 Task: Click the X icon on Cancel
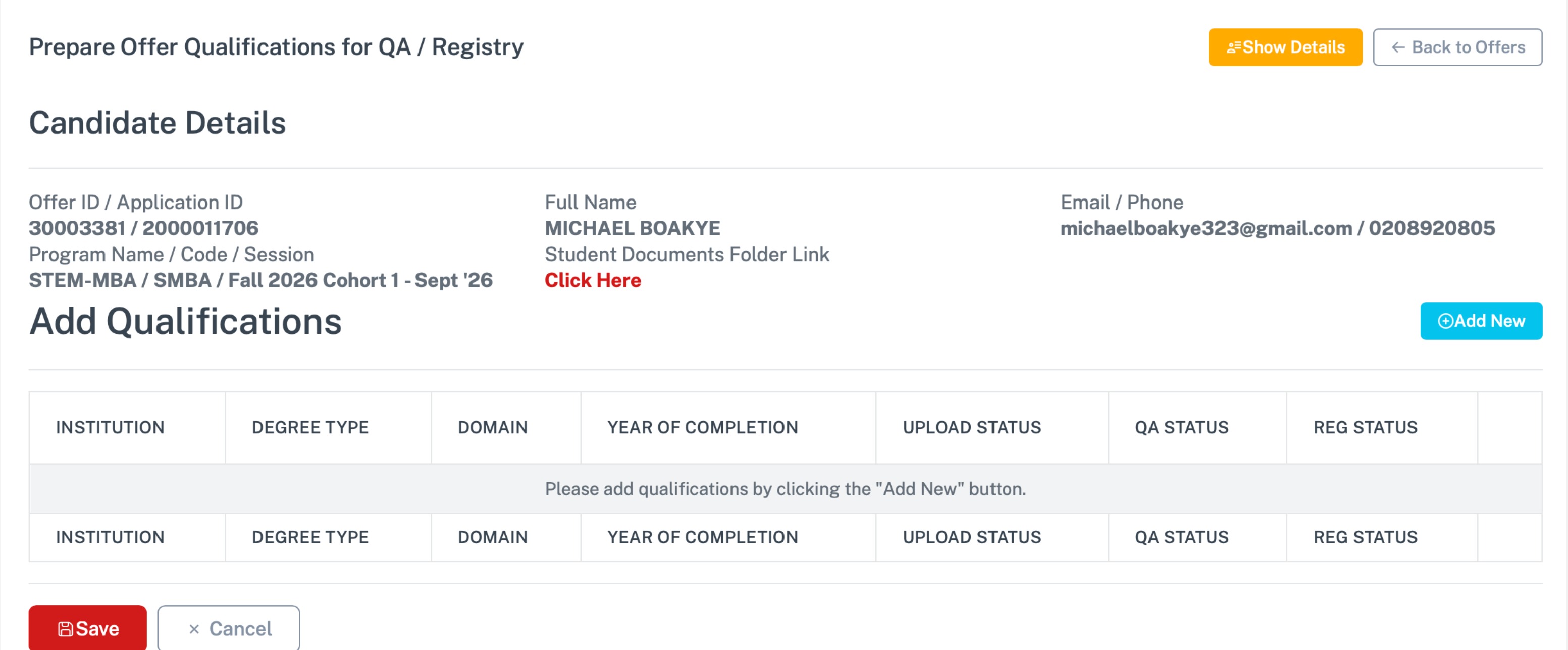pos(194,629)
